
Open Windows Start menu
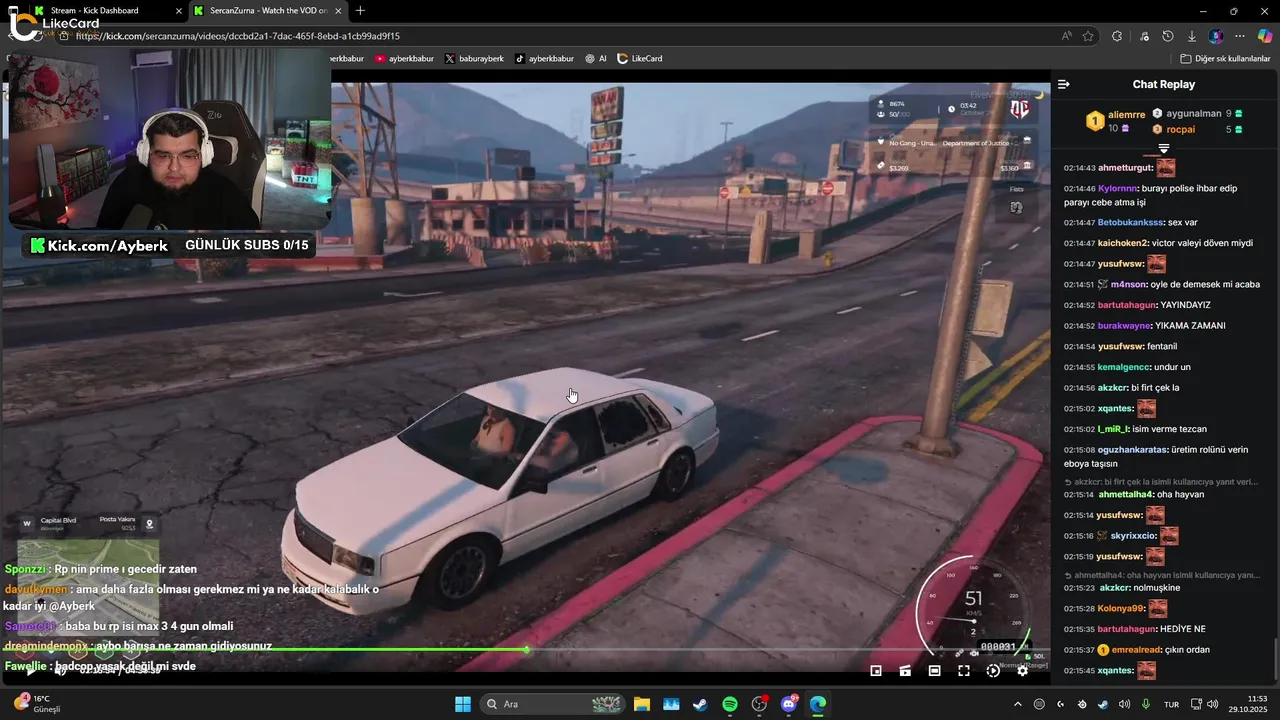pyautogui.click(x=463, y=704)
